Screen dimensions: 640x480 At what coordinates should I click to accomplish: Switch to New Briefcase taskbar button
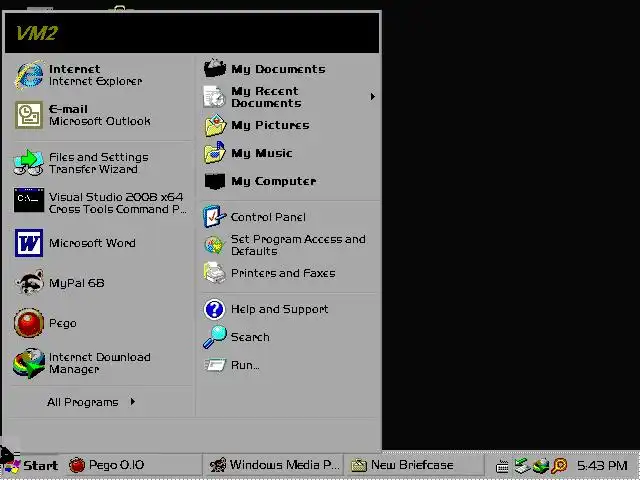[x=414, y=465]
